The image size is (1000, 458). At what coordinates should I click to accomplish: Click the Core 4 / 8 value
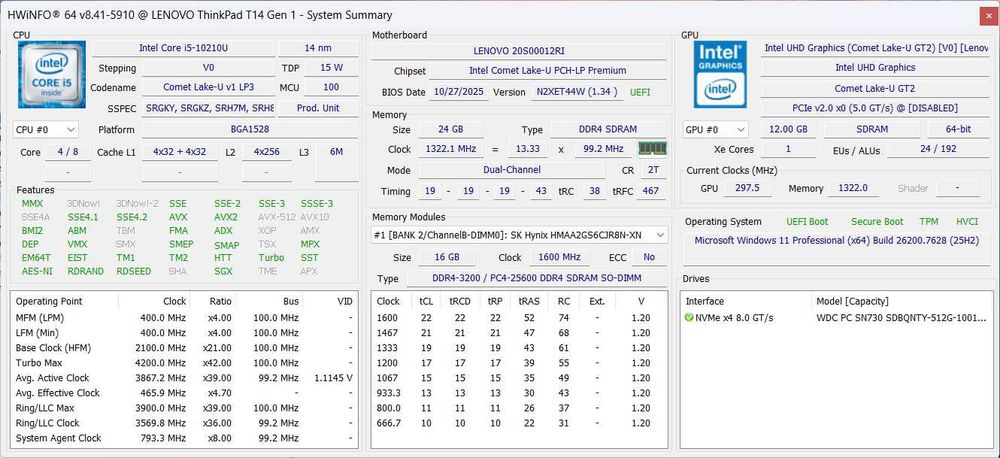point(68,152)
